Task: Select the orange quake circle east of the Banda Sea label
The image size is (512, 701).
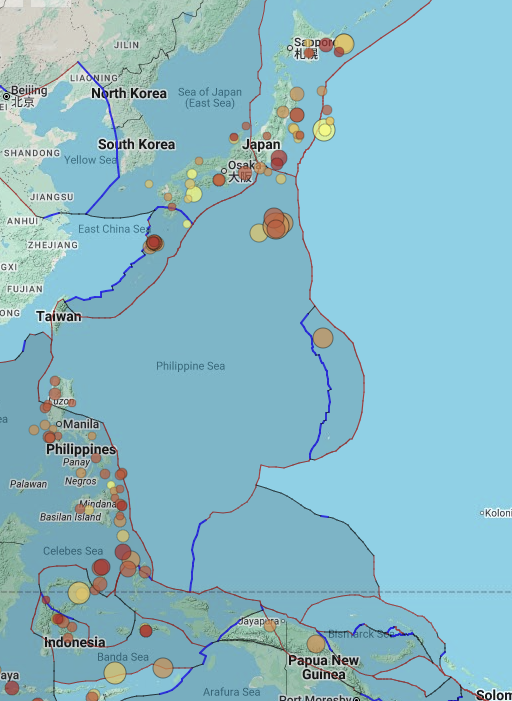Action: 163,668
